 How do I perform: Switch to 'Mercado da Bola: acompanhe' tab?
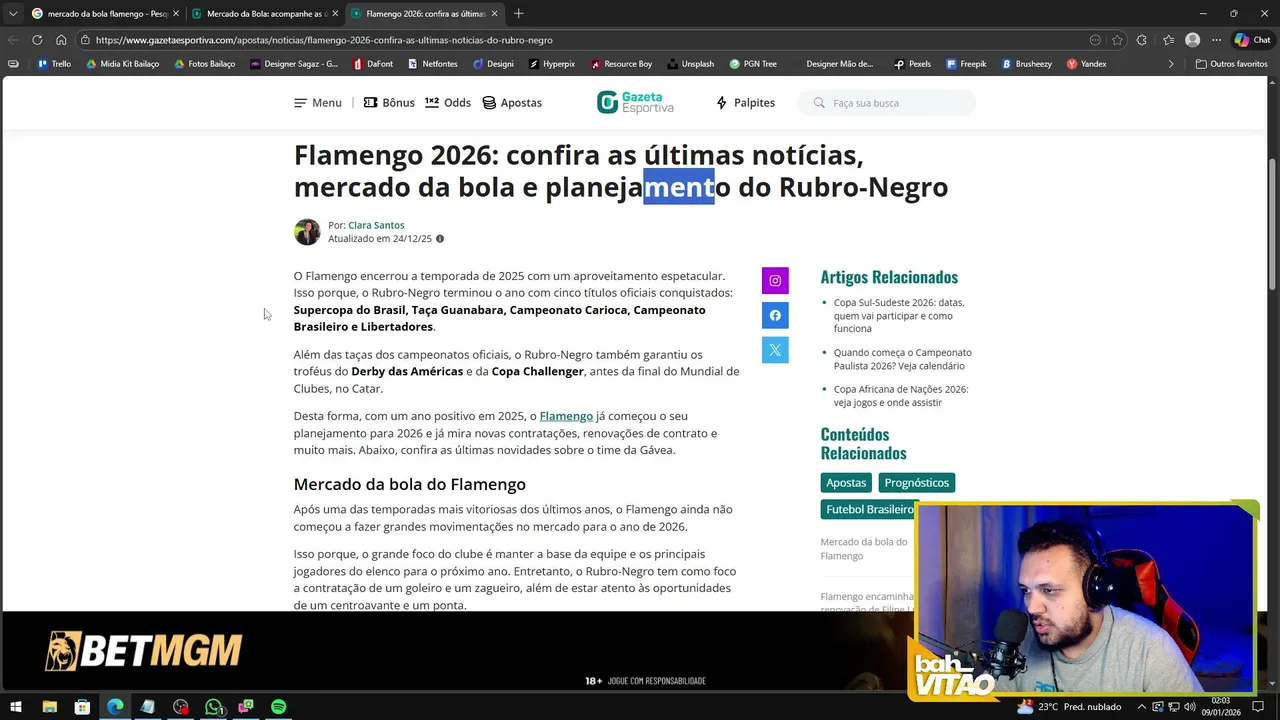[265, 14]
